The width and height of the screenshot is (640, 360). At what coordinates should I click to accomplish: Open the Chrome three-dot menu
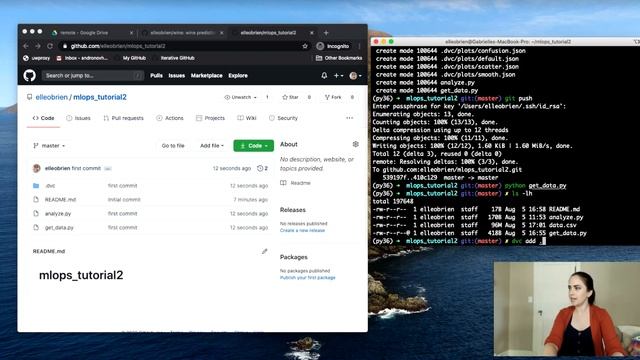click(x=359, y=46)
